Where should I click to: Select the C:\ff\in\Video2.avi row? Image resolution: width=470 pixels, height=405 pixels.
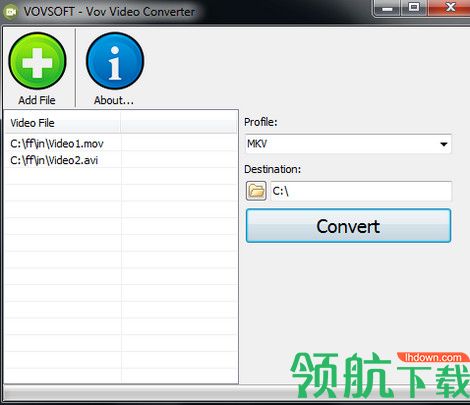point(121,160)
